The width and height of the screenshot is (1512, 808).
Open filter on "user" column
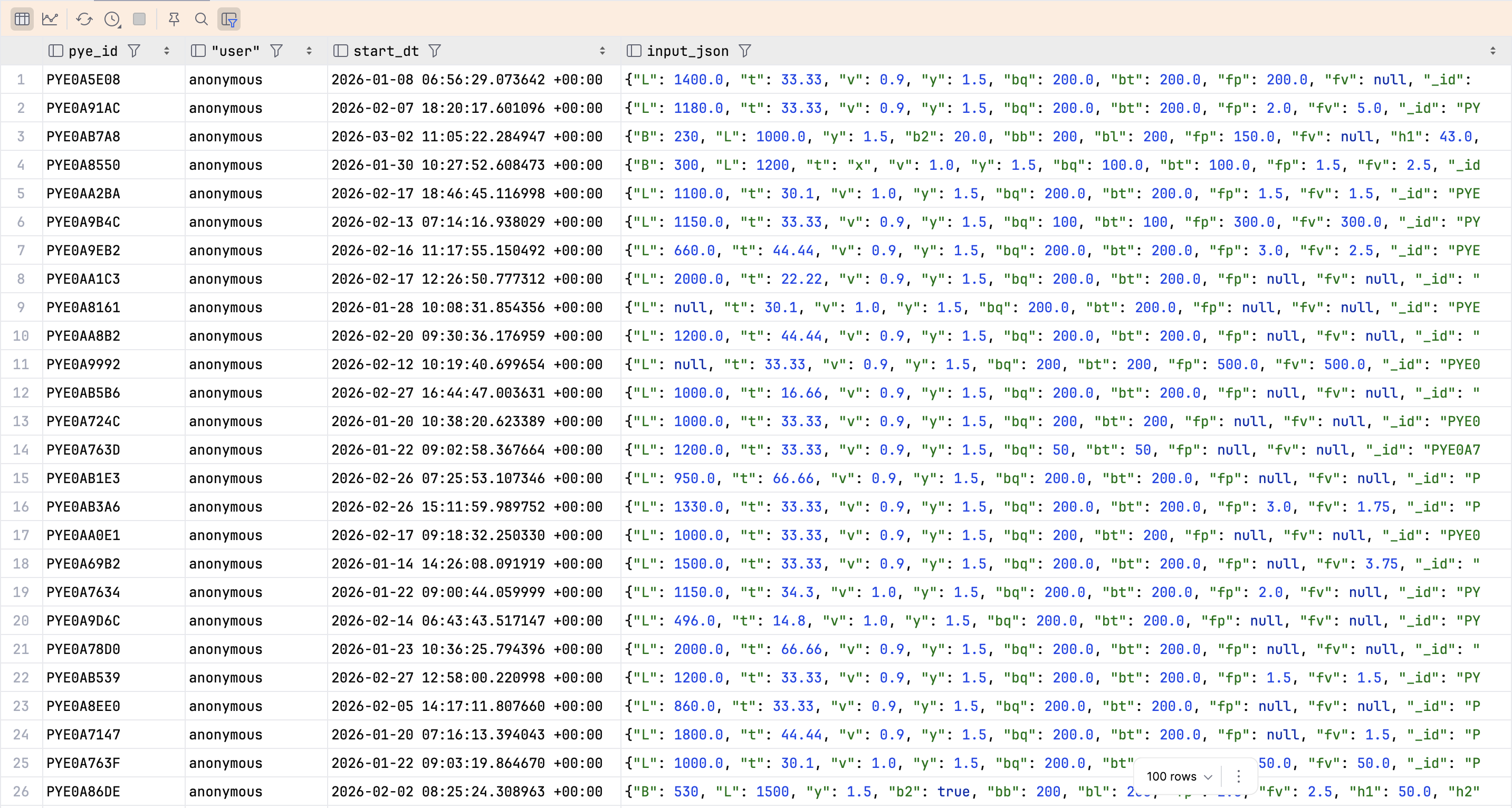pos(276,51)
